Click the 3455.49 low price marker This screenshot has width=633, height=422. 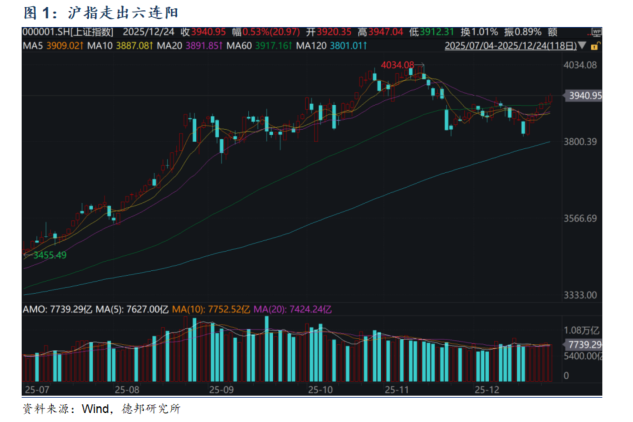[x=47, y=255]
